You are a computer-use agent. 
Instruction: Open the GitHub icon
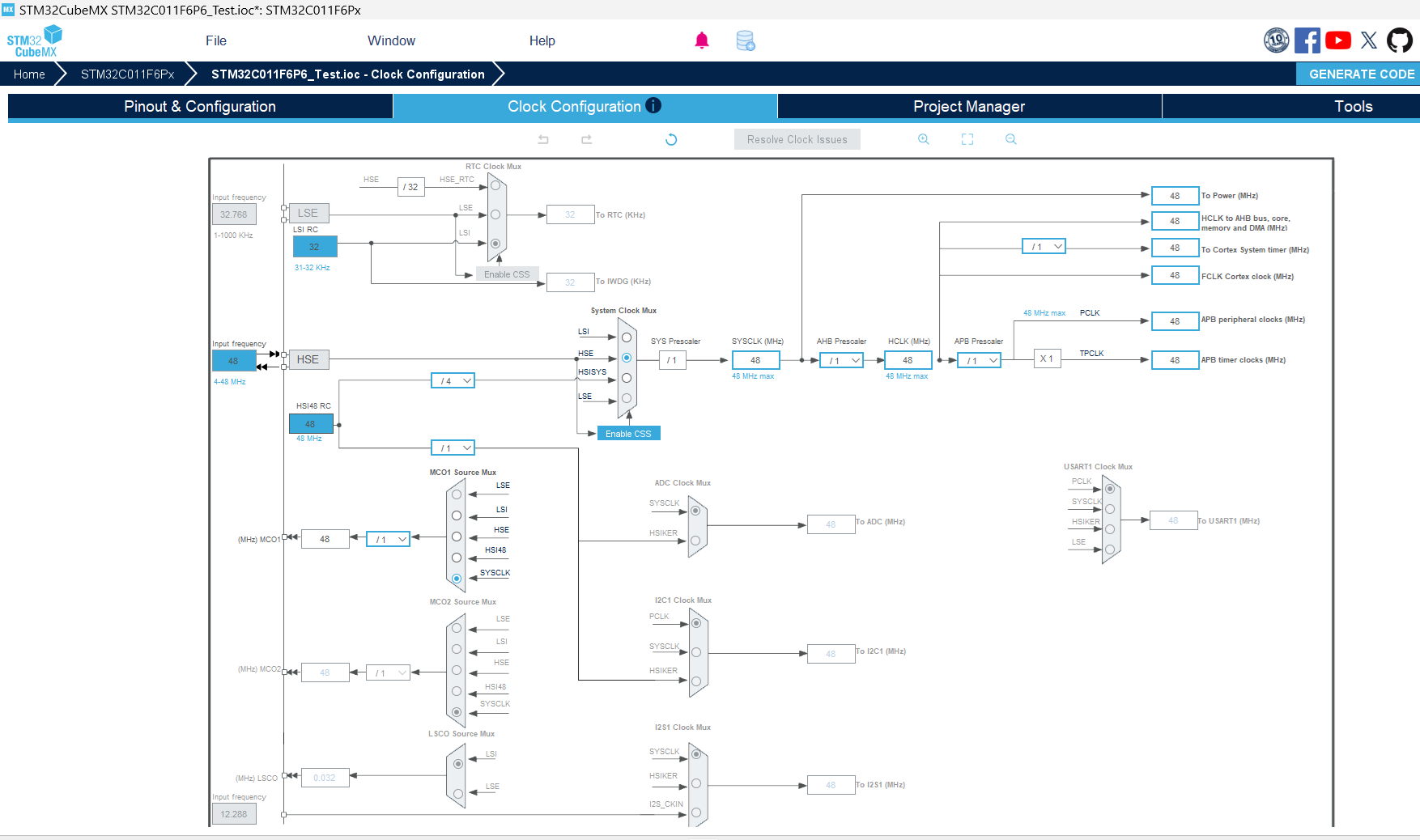tap(1400, 40)
